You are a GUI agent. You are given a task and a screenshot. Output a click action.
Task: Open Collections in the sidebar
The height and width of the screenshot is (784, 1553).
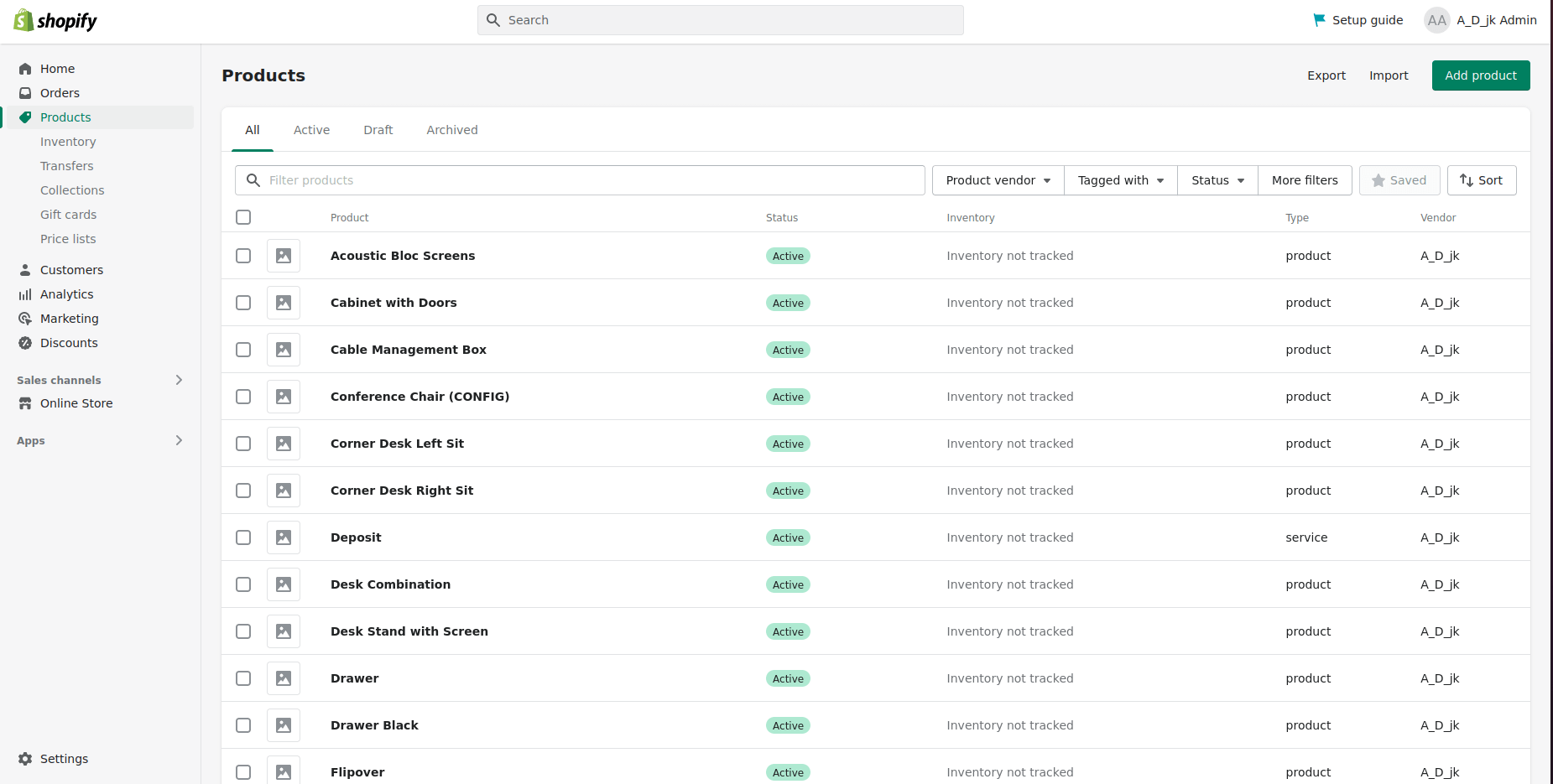coord(72,190)
